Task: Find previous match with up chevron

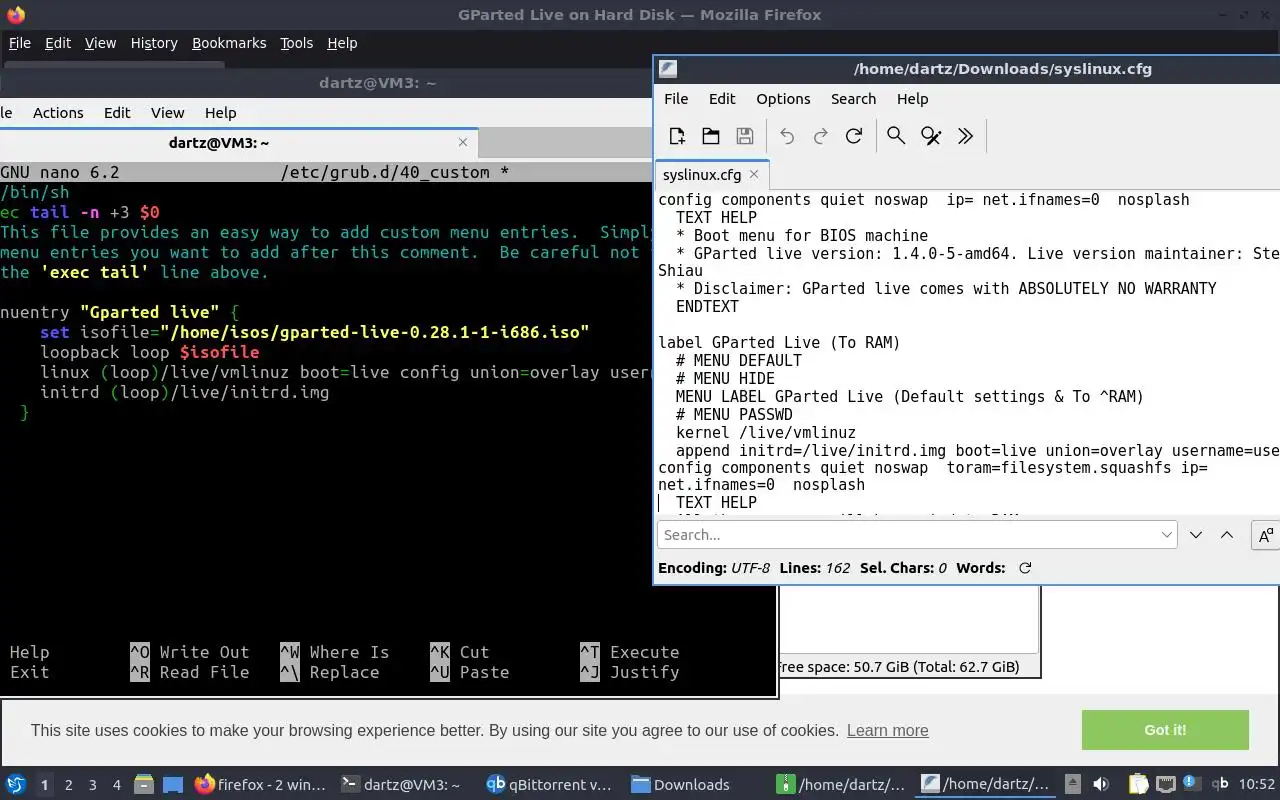Action: pos(1227,535)
